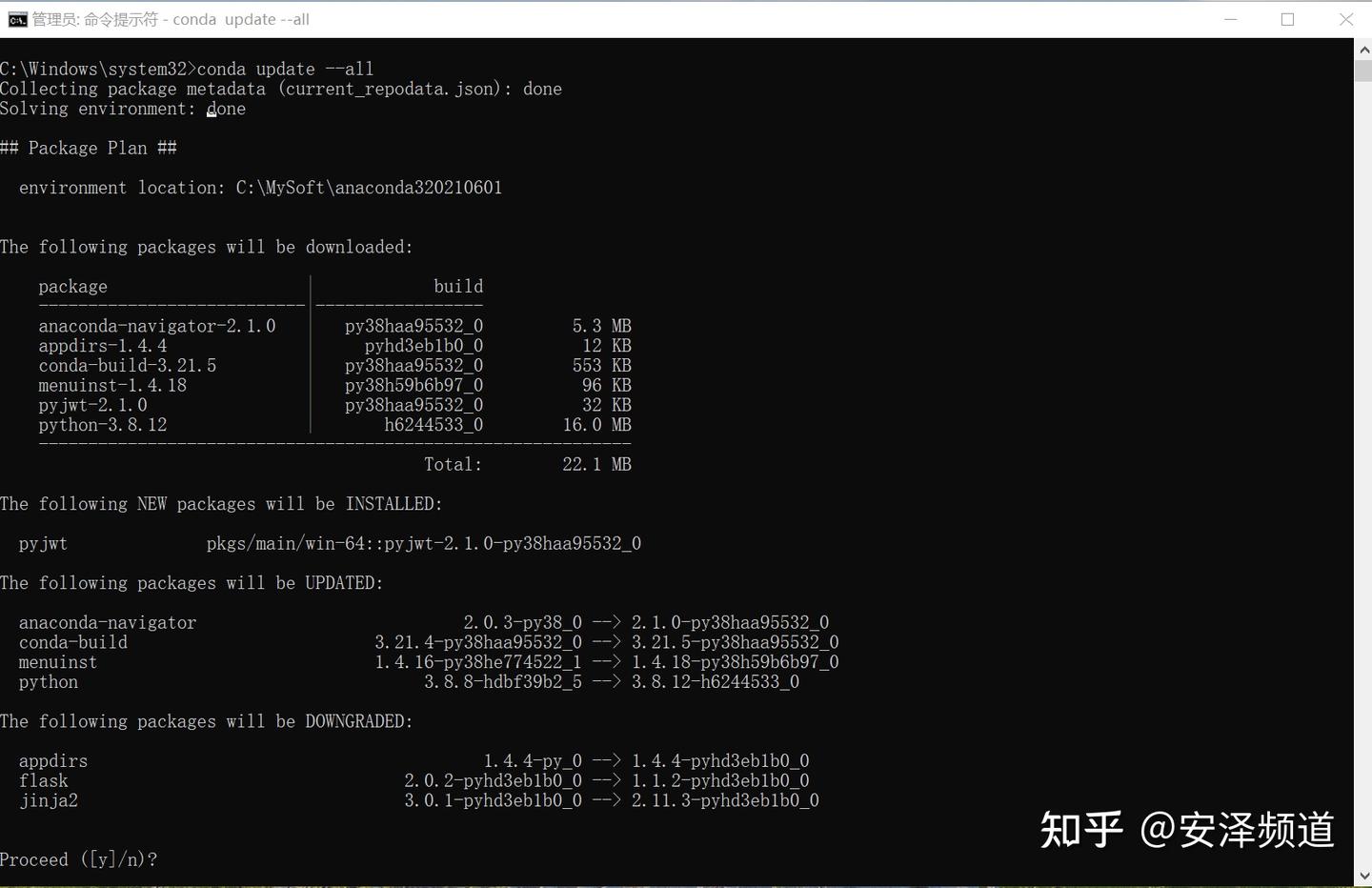This screenshot has height=888, width=1372.
Task: Click the close window X icon
Action: click(x=1346, y=19)
